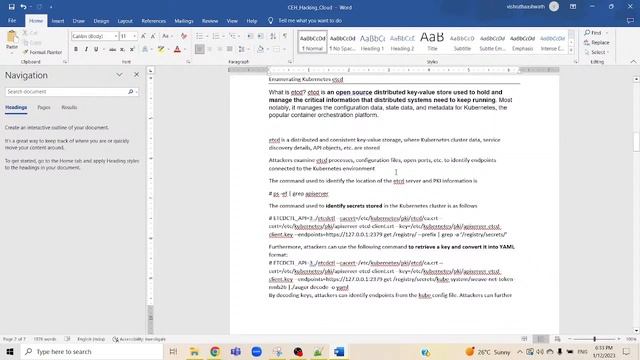Save document with quick access Save icon
Viewport: 640px width, 360px height.
tap(11, 7)
